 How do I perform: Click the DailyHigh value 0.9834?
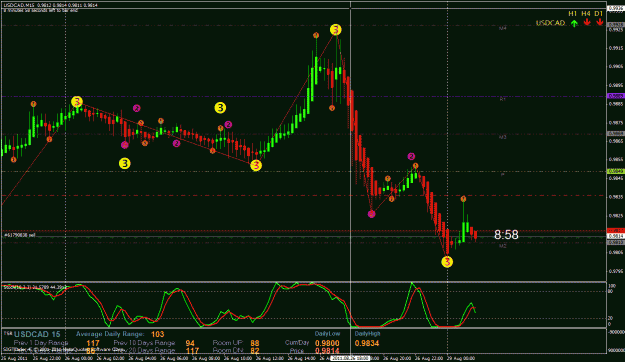point(367,343)
